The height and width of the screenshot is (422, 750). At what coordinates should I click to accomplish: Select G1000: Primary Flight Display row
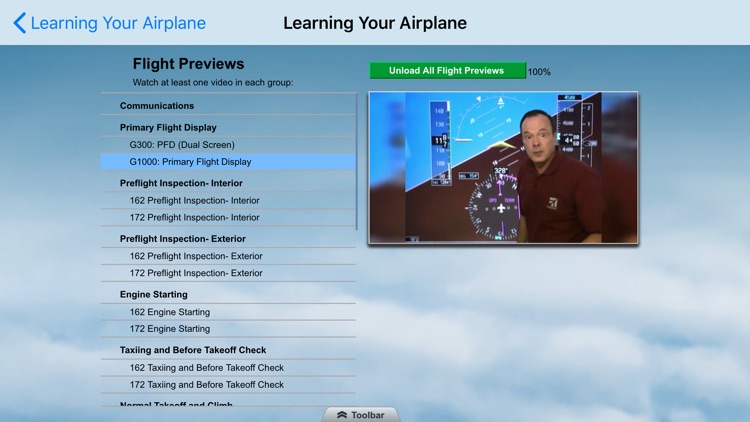pyautogui.click(x=229, y=162)
